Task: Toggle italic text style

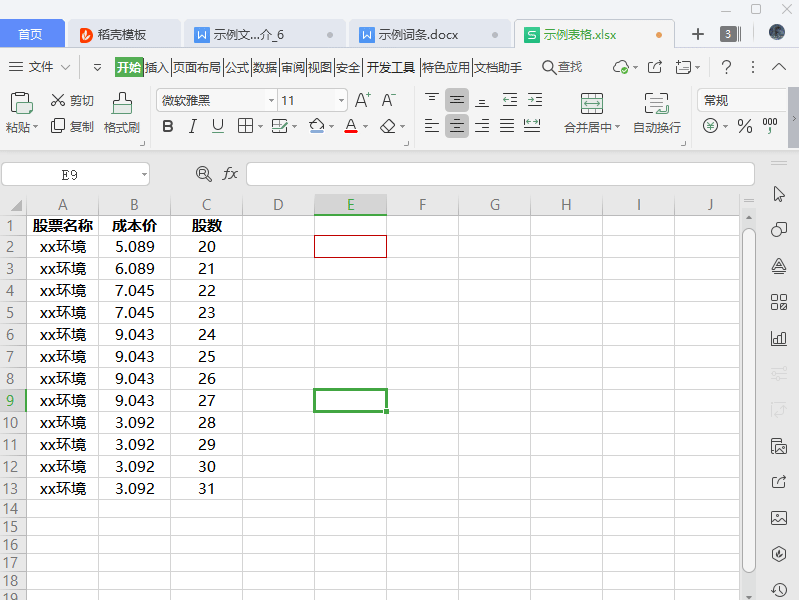Action: pyautogui.click(x=192, y=127)
